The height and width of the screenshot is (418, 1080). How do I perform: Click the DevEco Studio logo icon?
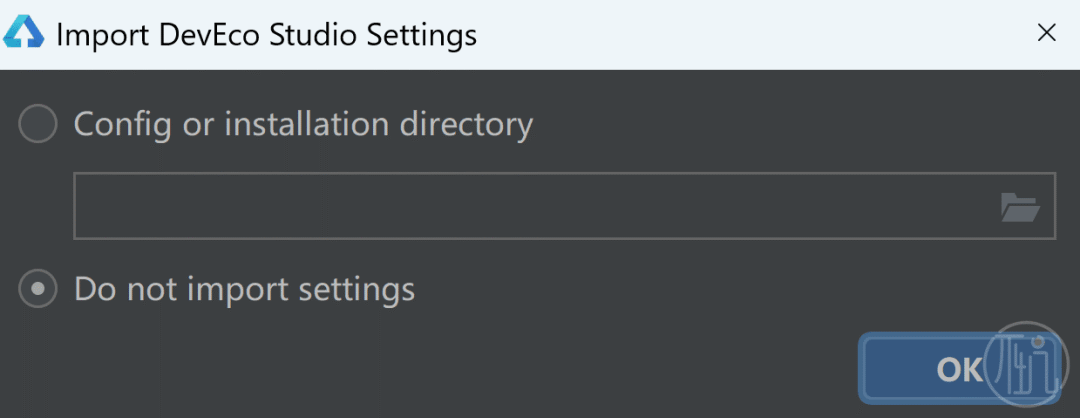23,33
